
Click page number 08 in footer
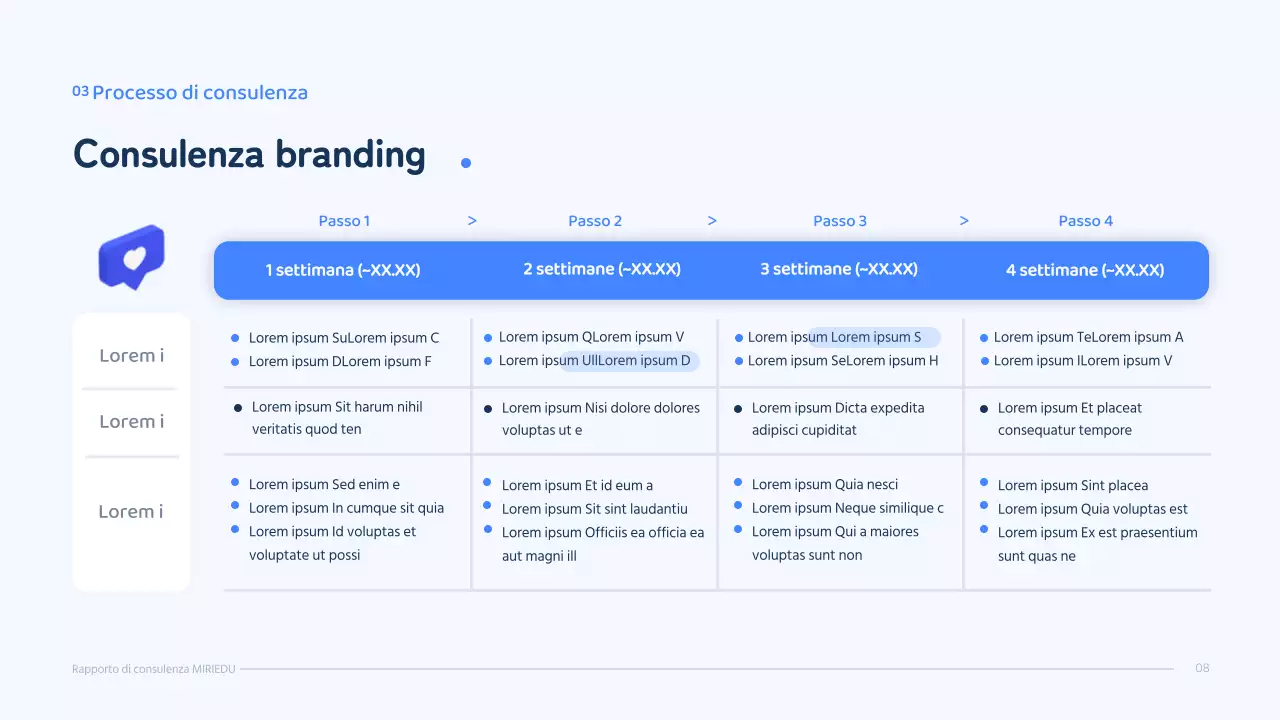(1202, 668)
